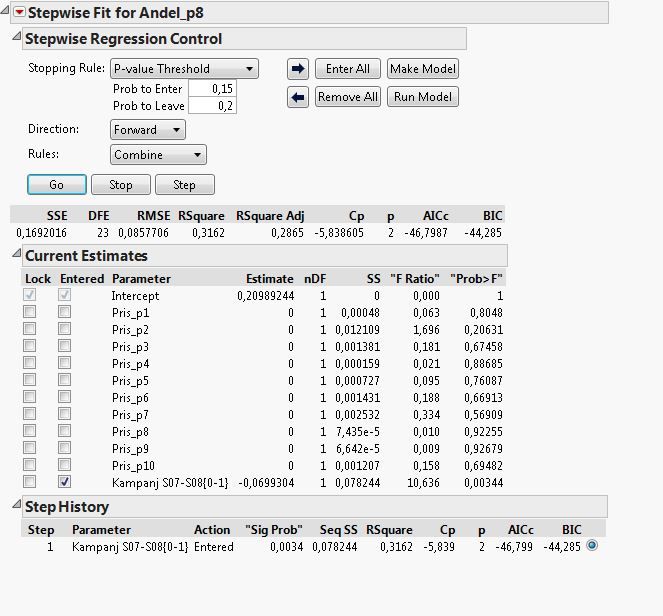
Task: Check the Entered box for Pris_p2
Action: (x=65, y=329)
